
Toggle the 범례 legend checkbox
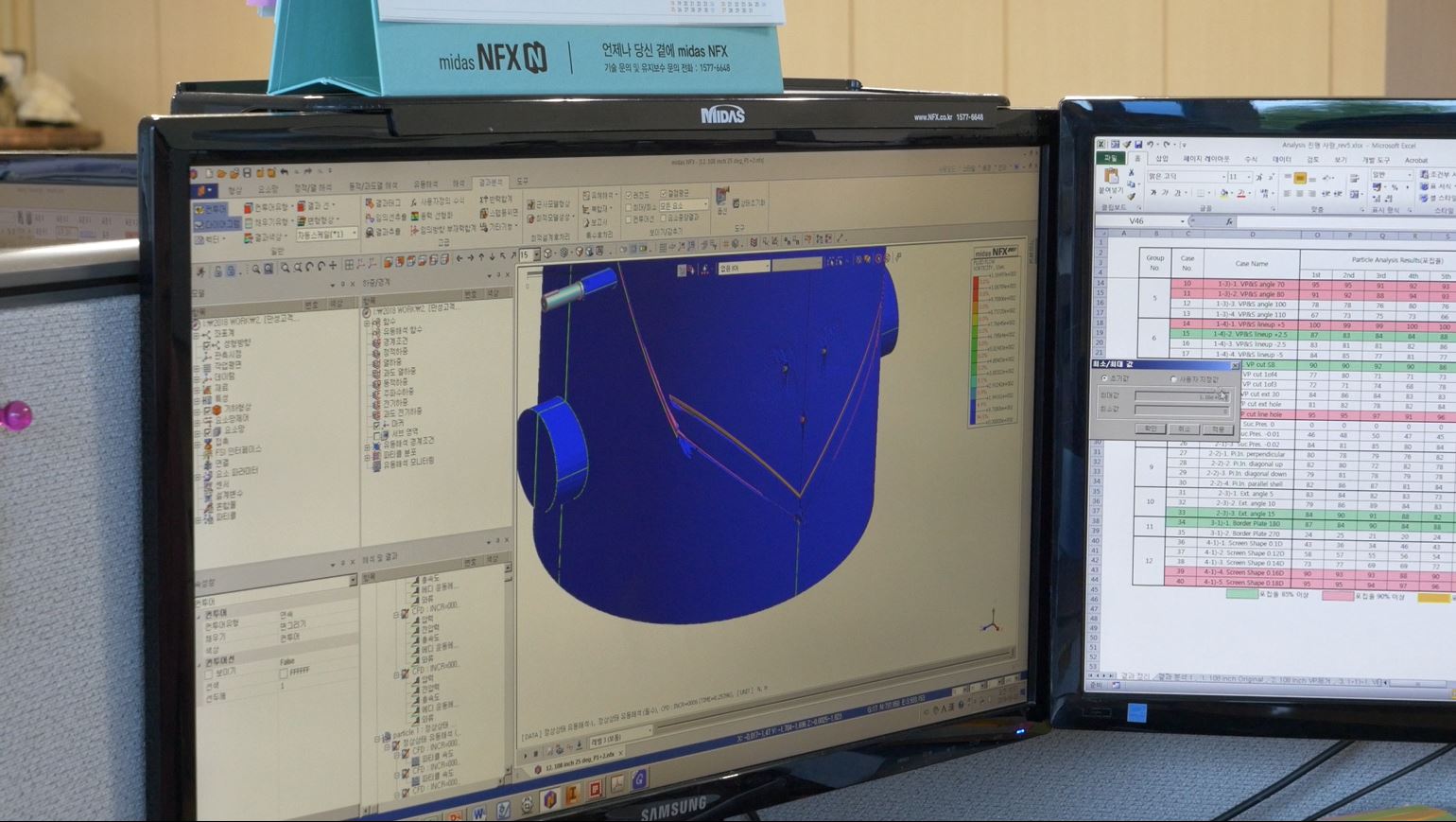coord(629,195)
